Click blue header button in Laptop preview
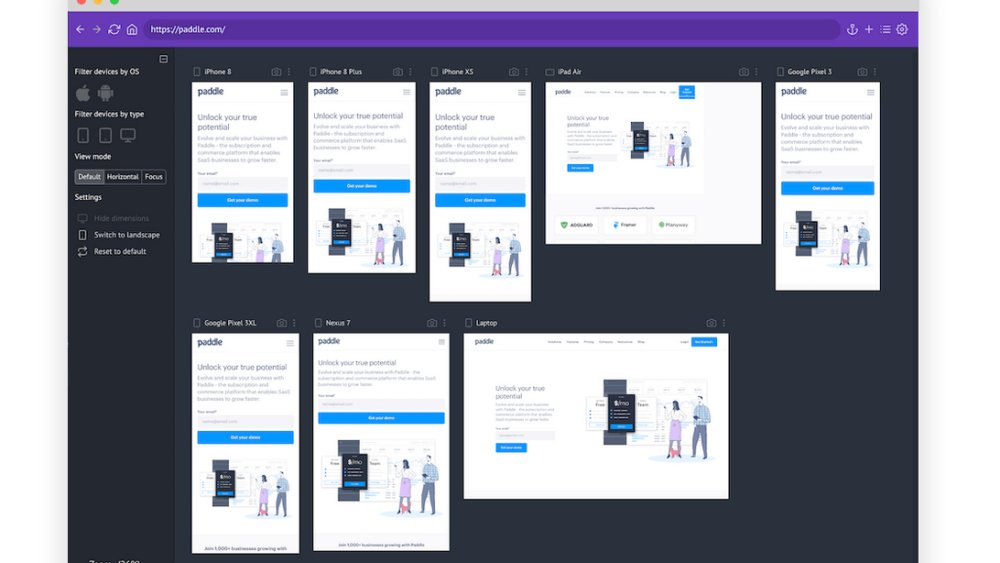Viewport: 1000px width, 563px height. click(x=704, y=342)
